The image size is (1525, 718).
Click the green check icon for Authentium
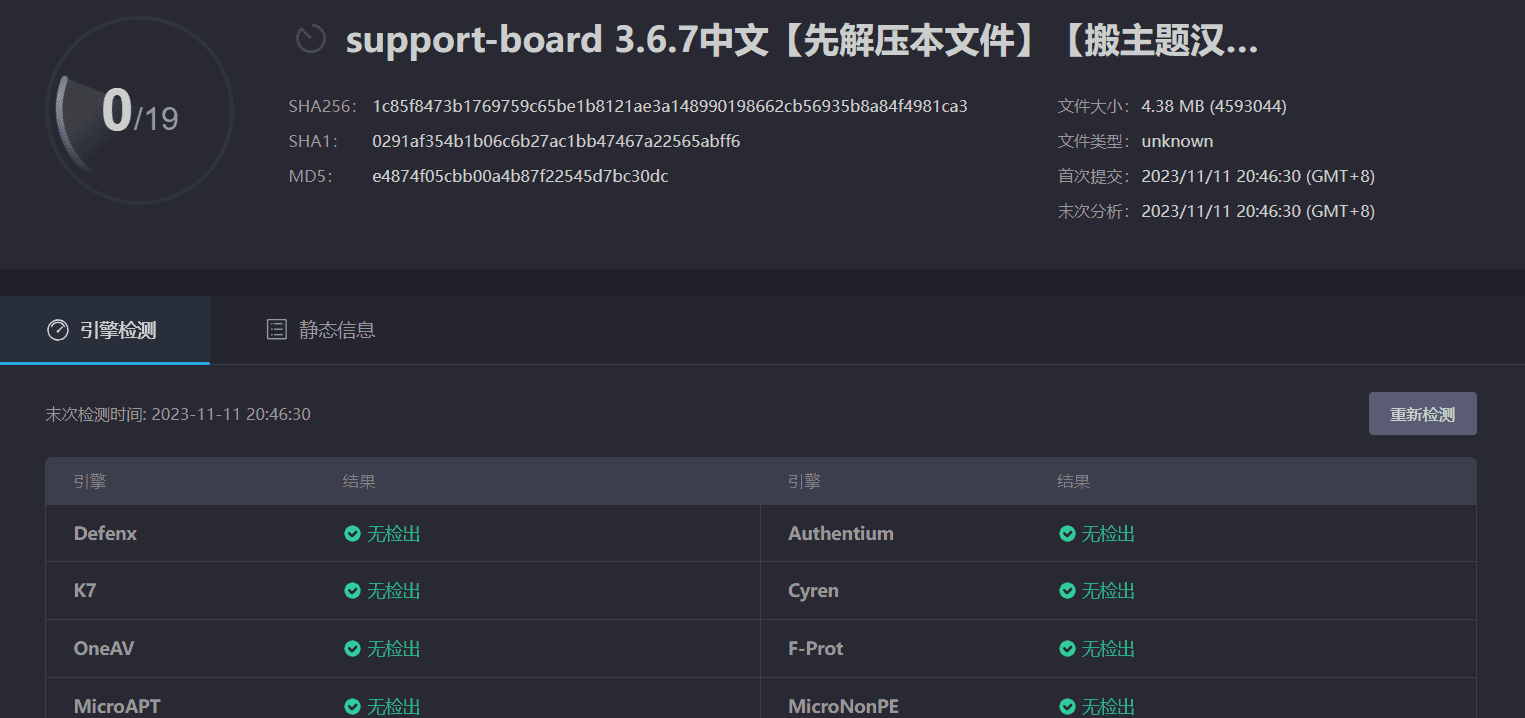point(1067,534)
